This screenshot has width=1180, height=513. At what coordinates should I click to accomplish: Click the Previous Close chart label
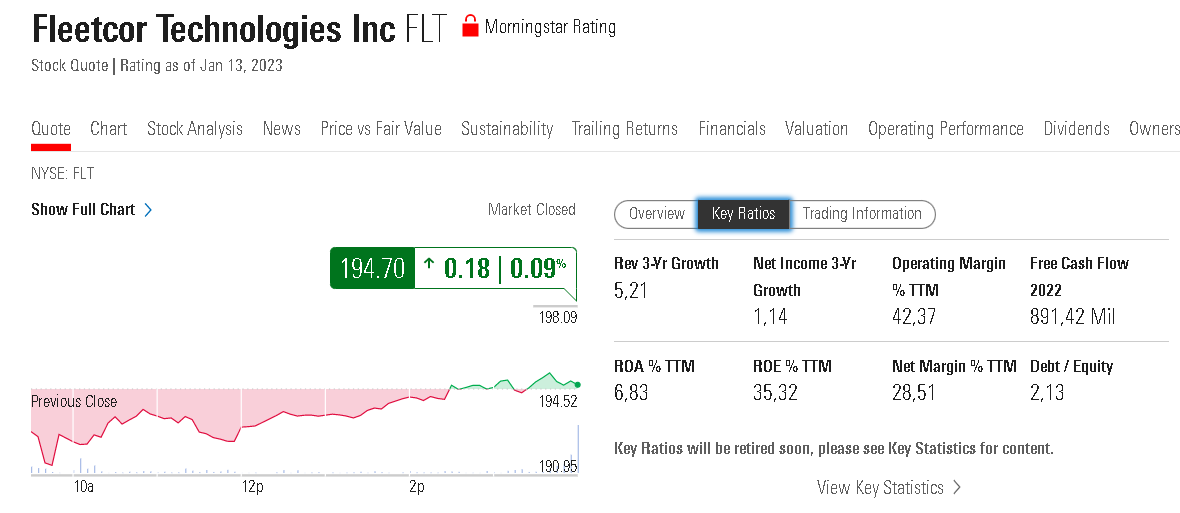pyautogui.click(x=74, y=402)
